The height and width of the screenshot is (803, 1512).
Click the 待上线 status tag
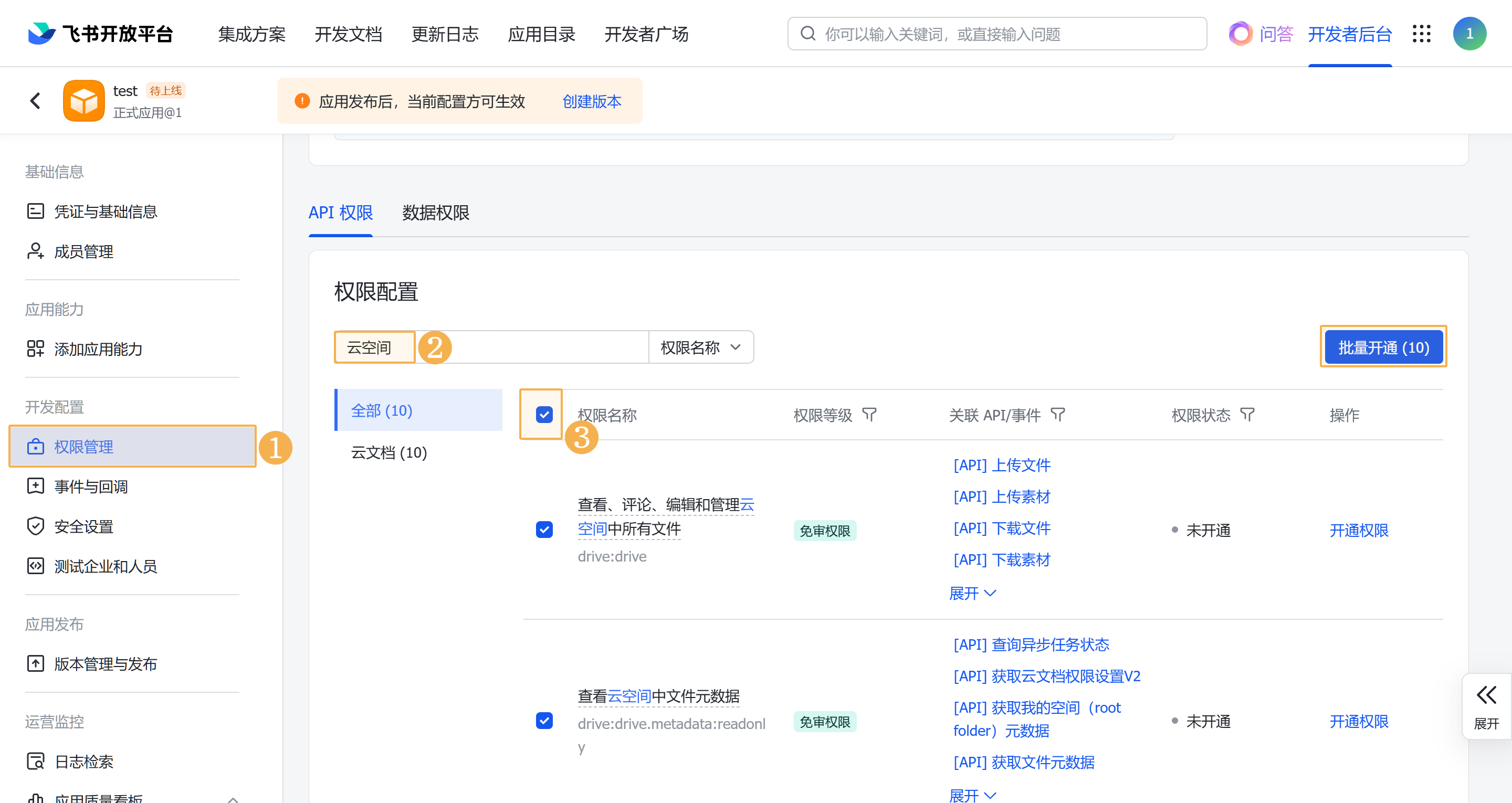click(x=165, y=90)
